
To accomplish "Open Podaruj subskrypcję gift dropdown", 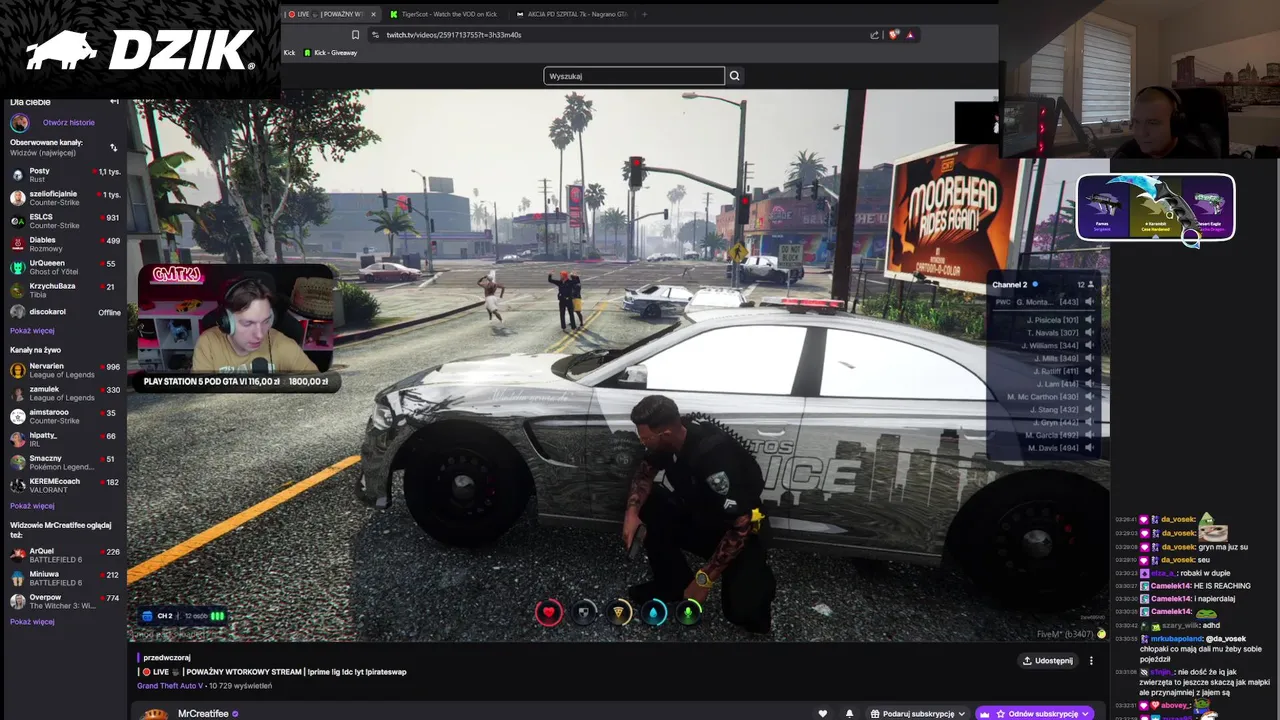I will click(x=918, y=714).
